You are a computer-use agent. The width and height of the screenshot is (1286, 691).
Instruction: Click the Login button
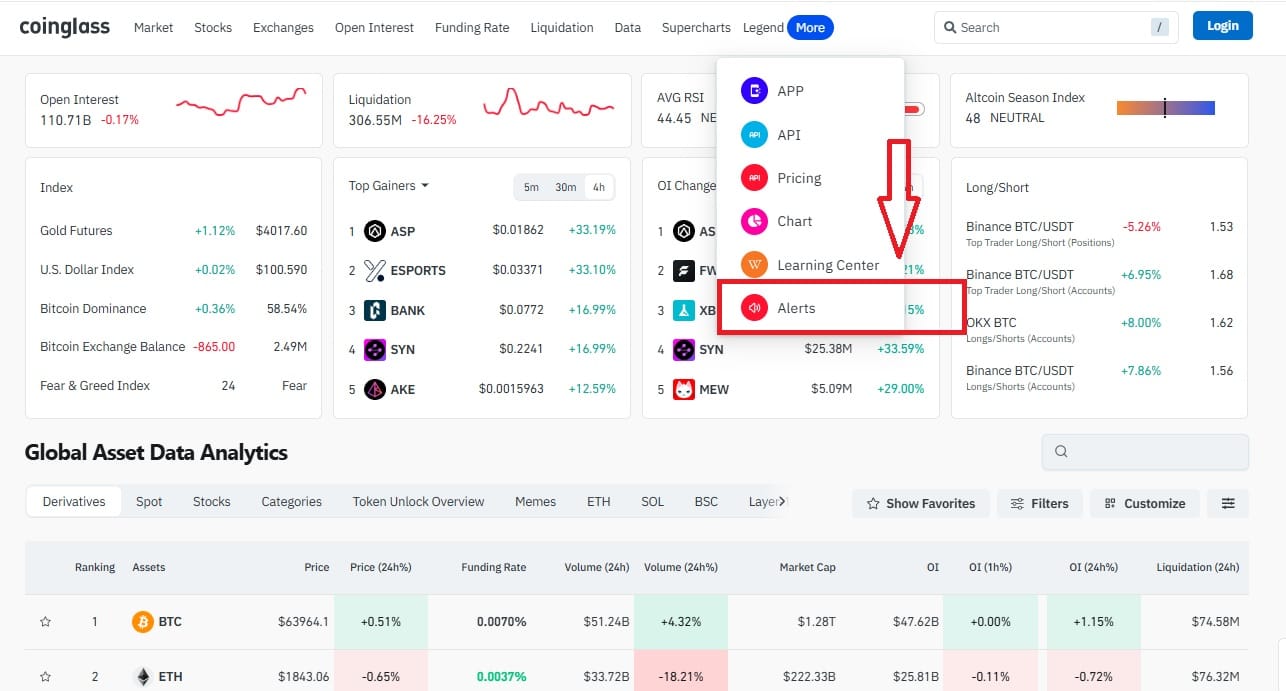click(x=1223, y=26)
